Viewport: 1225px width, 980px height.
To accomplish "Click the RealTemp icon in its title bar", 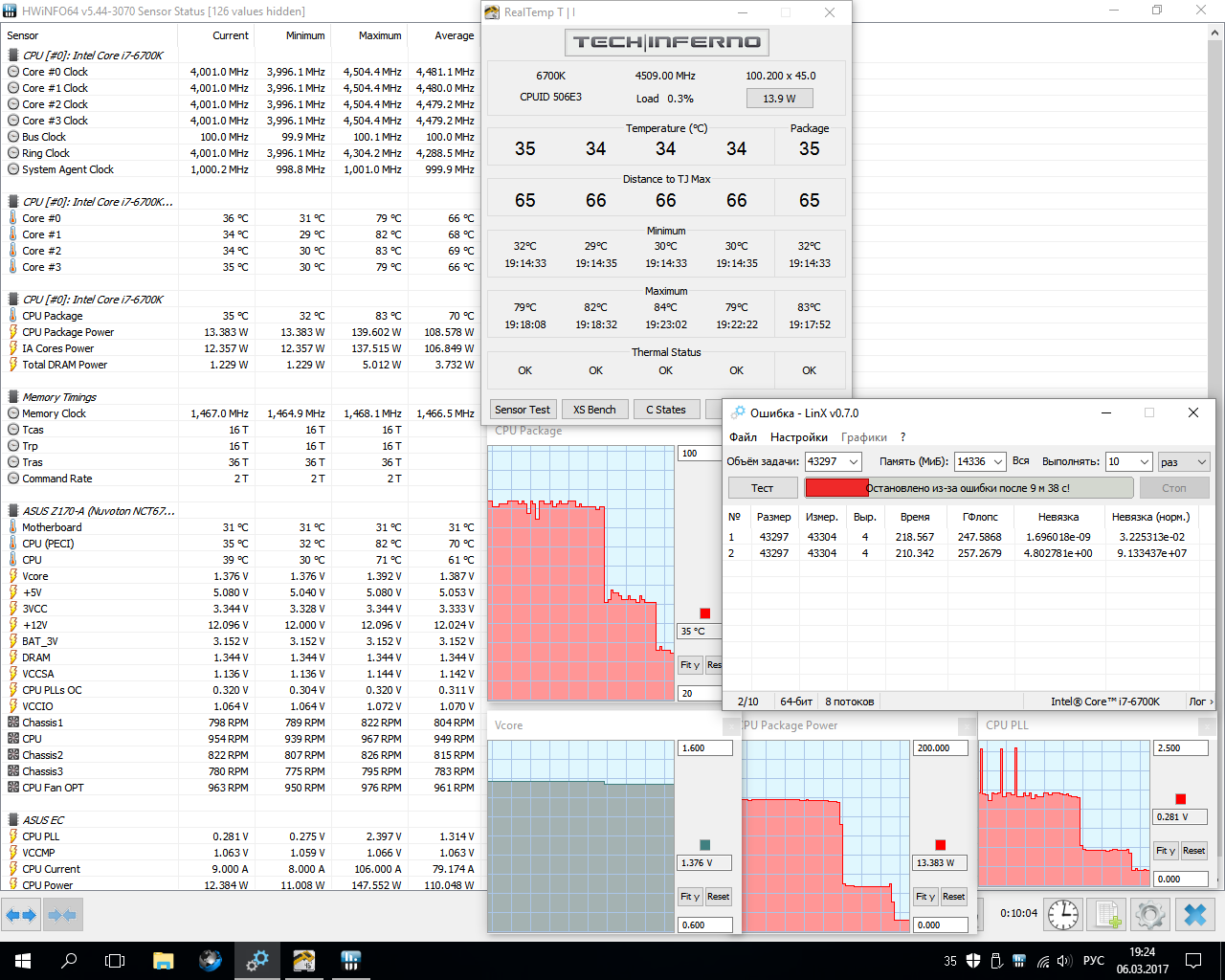I will [x=492, y=12].
